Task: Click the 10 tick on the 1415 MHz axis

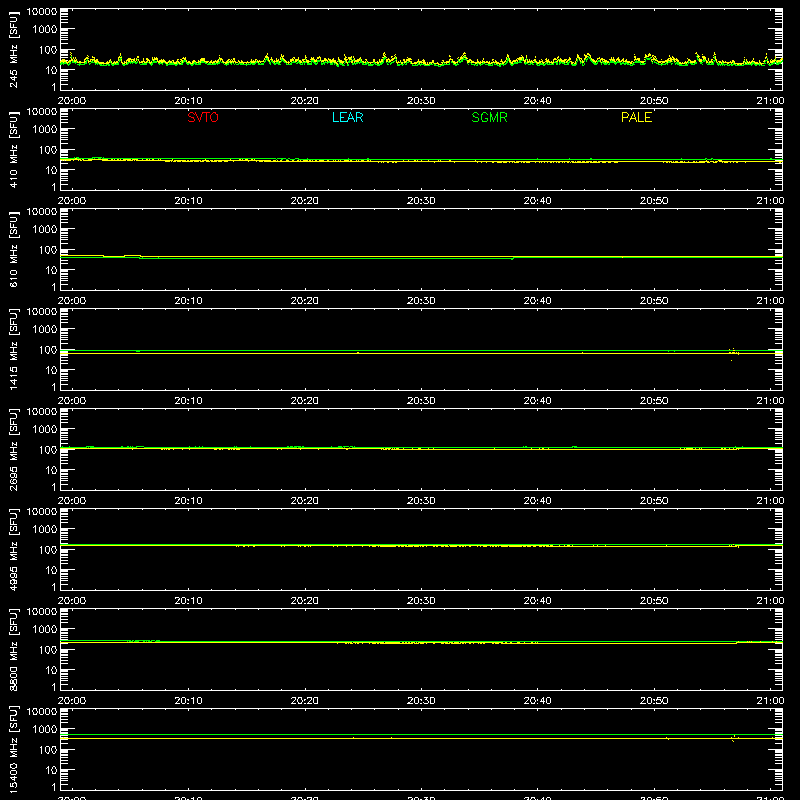Action: (51, 370)
